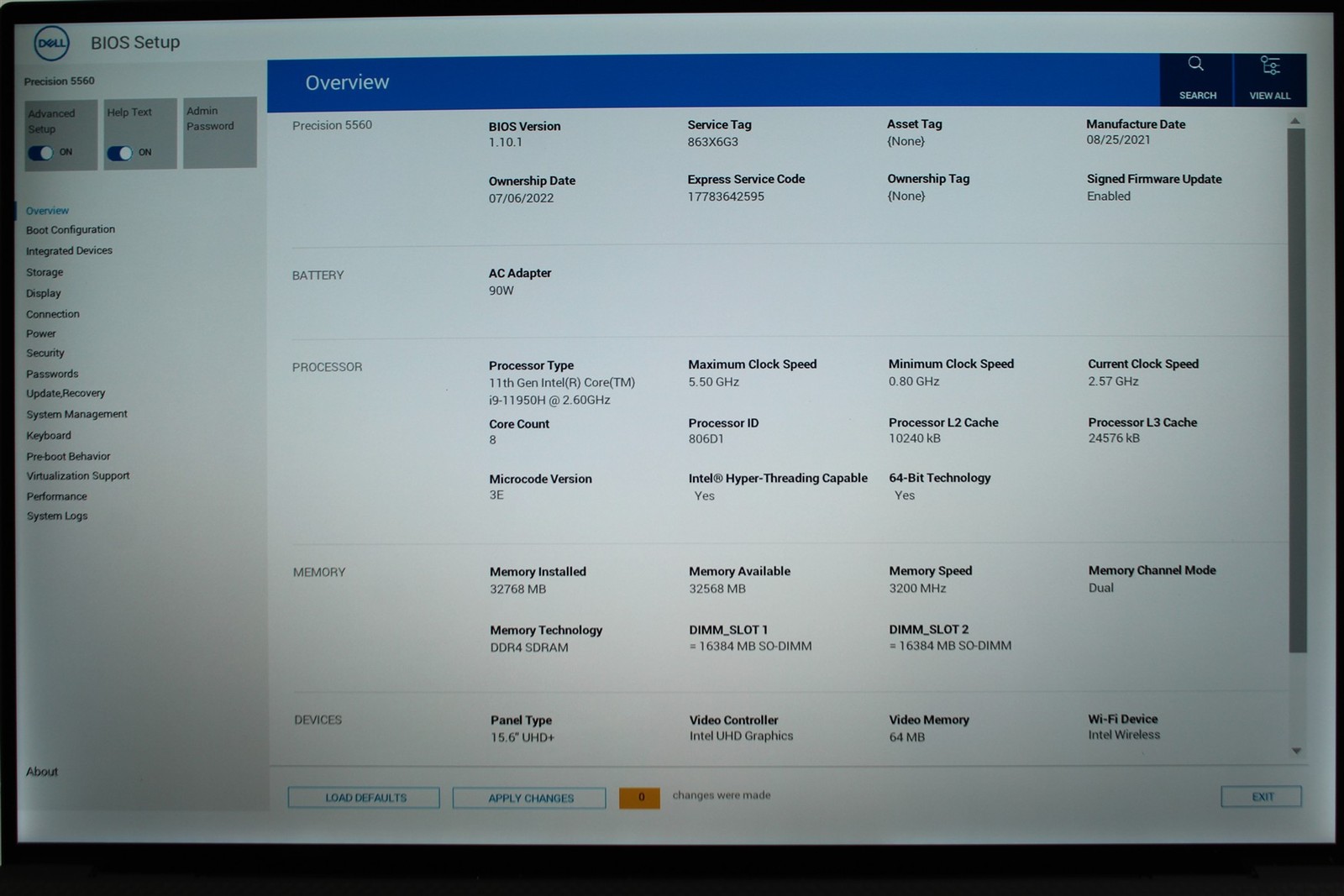Click the Service Tag value 863X6G3

[713, 142]
